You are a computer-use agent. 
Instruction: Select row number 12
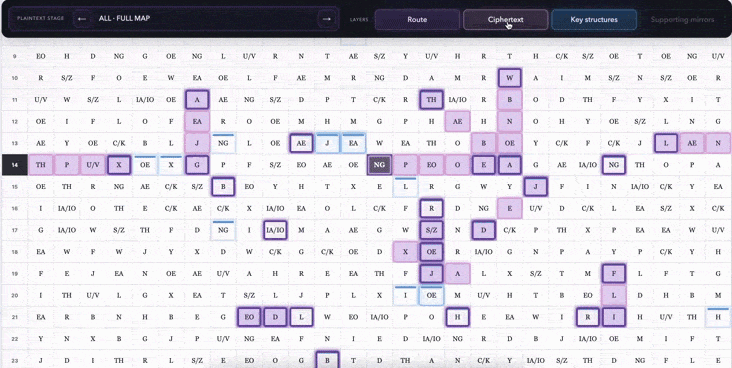[x=14, y=121]
